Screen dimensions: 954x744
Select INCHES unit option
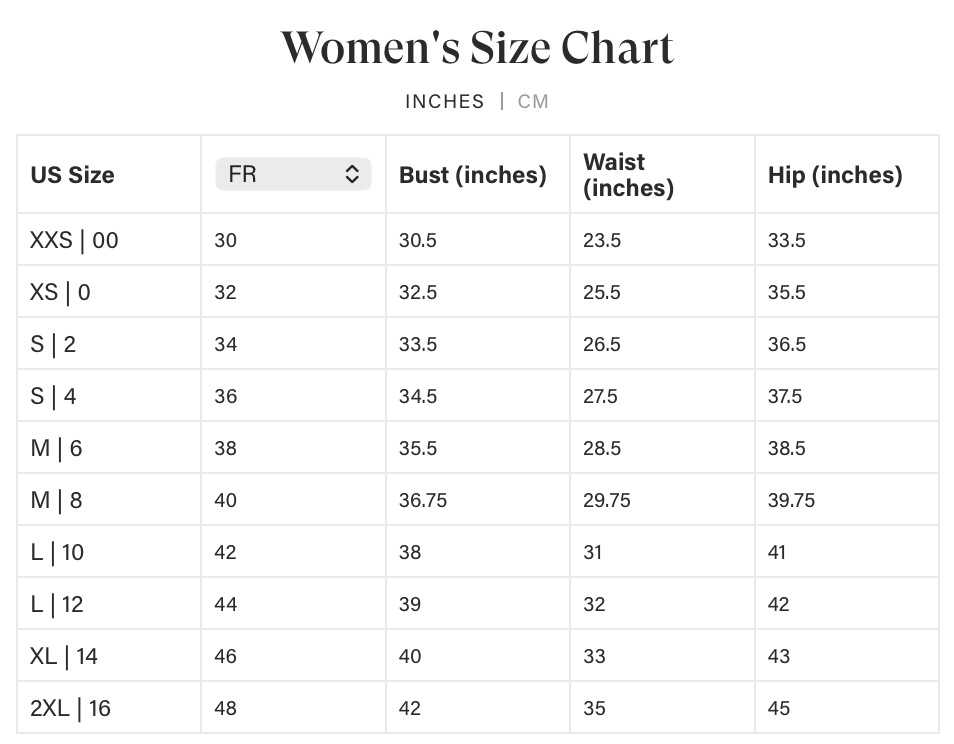click(444, 101)
